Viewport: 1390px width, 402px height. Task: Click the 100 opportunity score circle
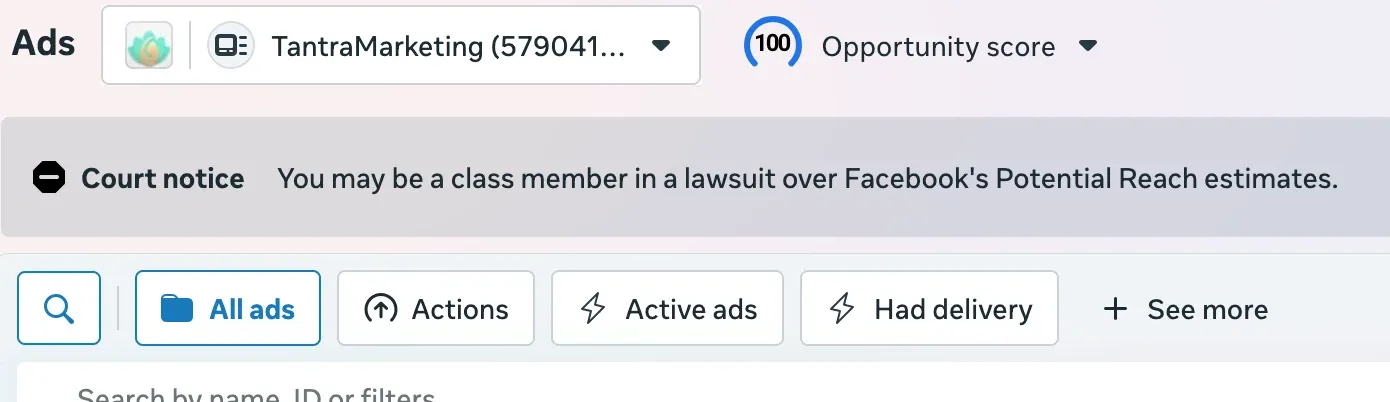pos(772,44)
